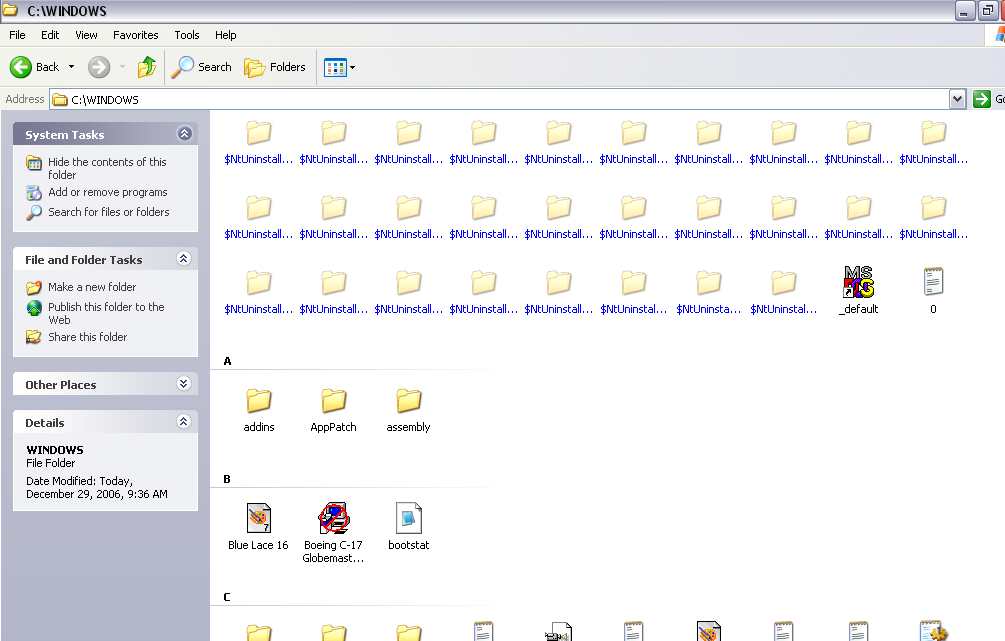Screen dimensions: 1005x641
Task: Open the Back history dropdown arrow
Action: pyautogui.click(x=71, y=67)
